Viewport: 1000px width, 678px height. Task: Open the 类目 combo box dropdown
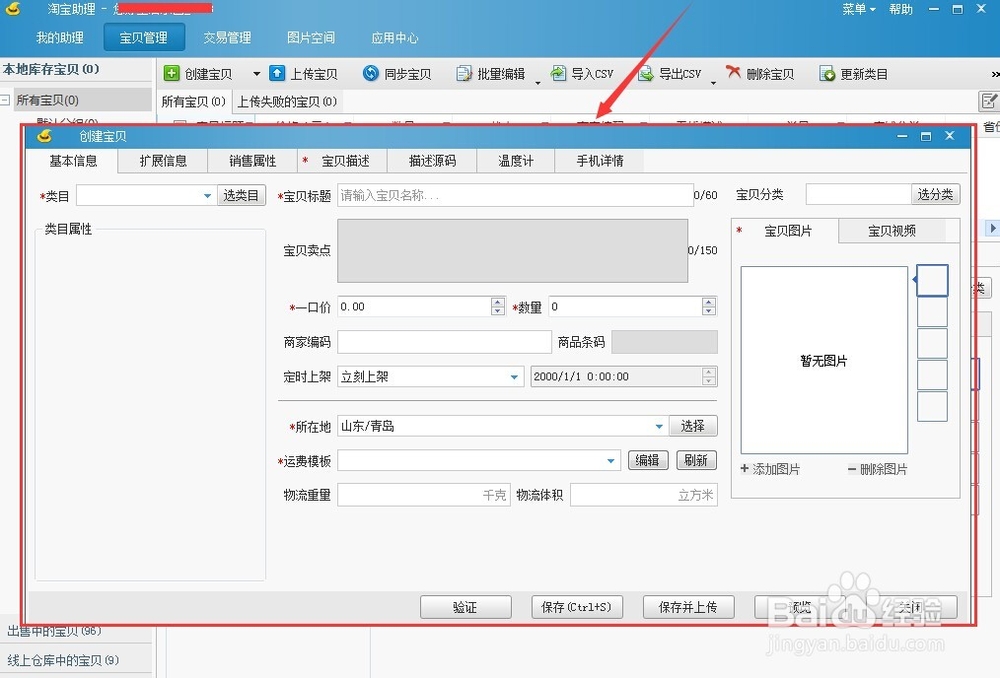[x=207, y=196]
